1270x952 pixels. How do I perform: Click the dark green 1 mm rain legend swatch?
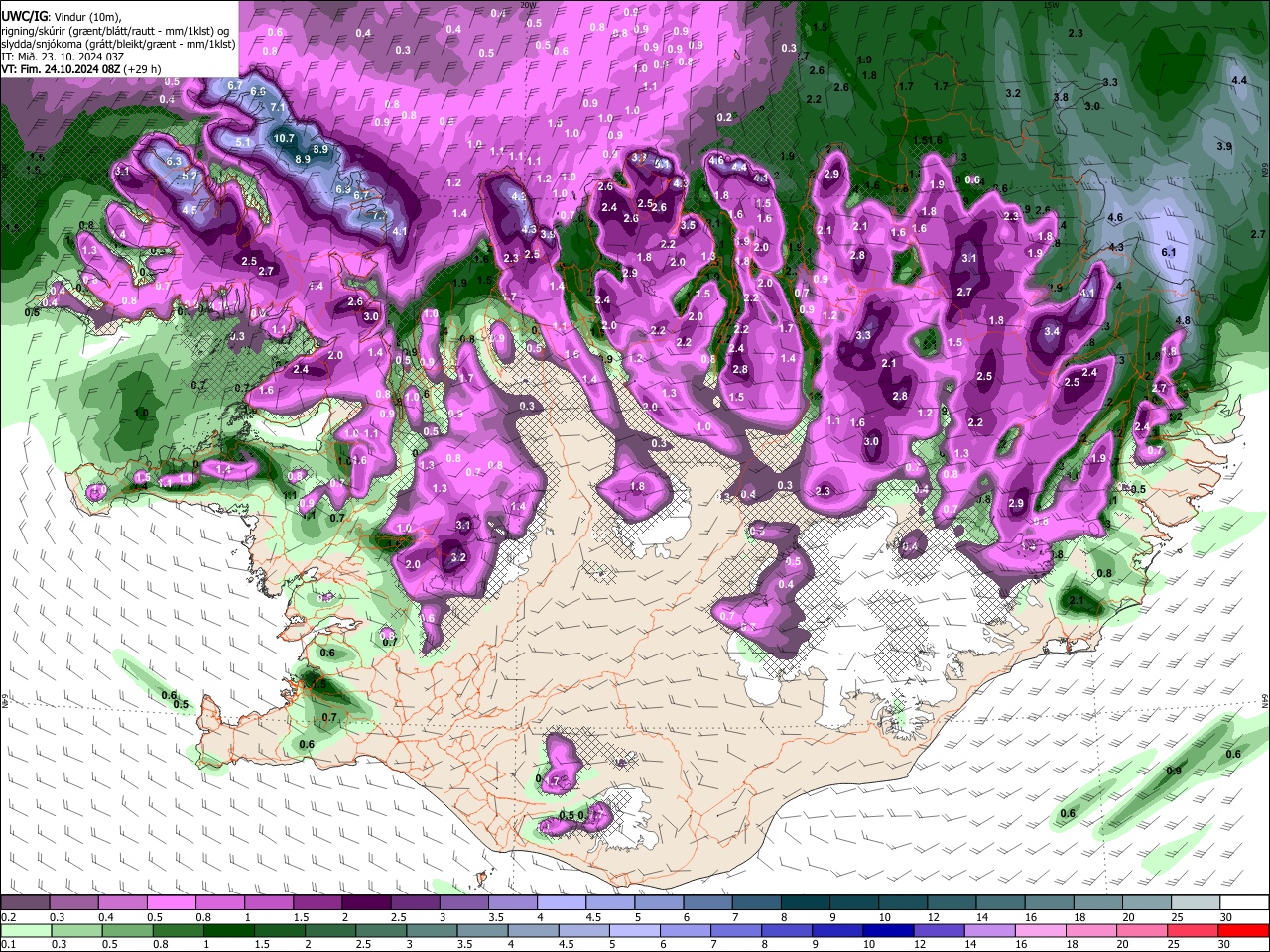point(229,929)
